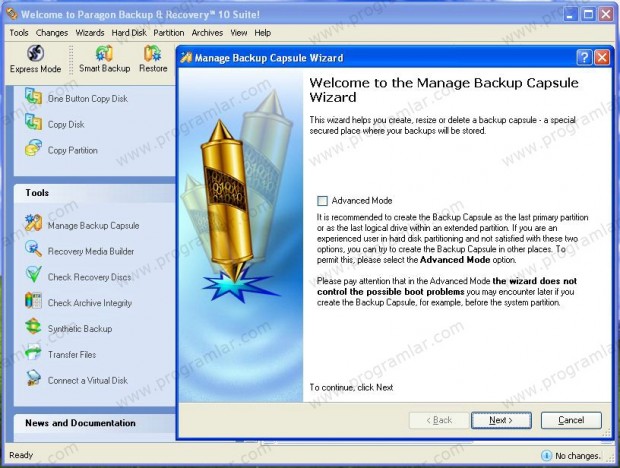This screenshot has width=620, height=468.
Task: Open the Check Recovery Discs link text
Action: click(89, 277)
